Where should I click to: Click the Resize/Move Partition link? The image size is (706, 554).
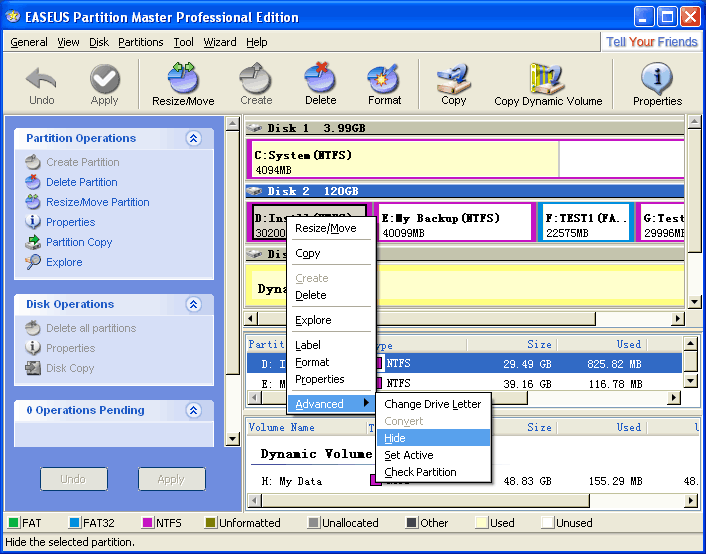(x=98, y=202)
